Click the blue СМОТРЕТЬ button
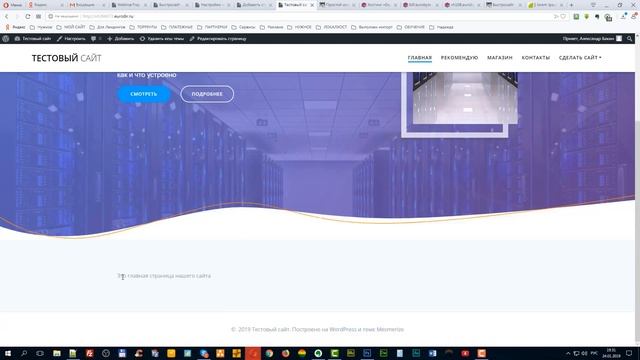 144,94
